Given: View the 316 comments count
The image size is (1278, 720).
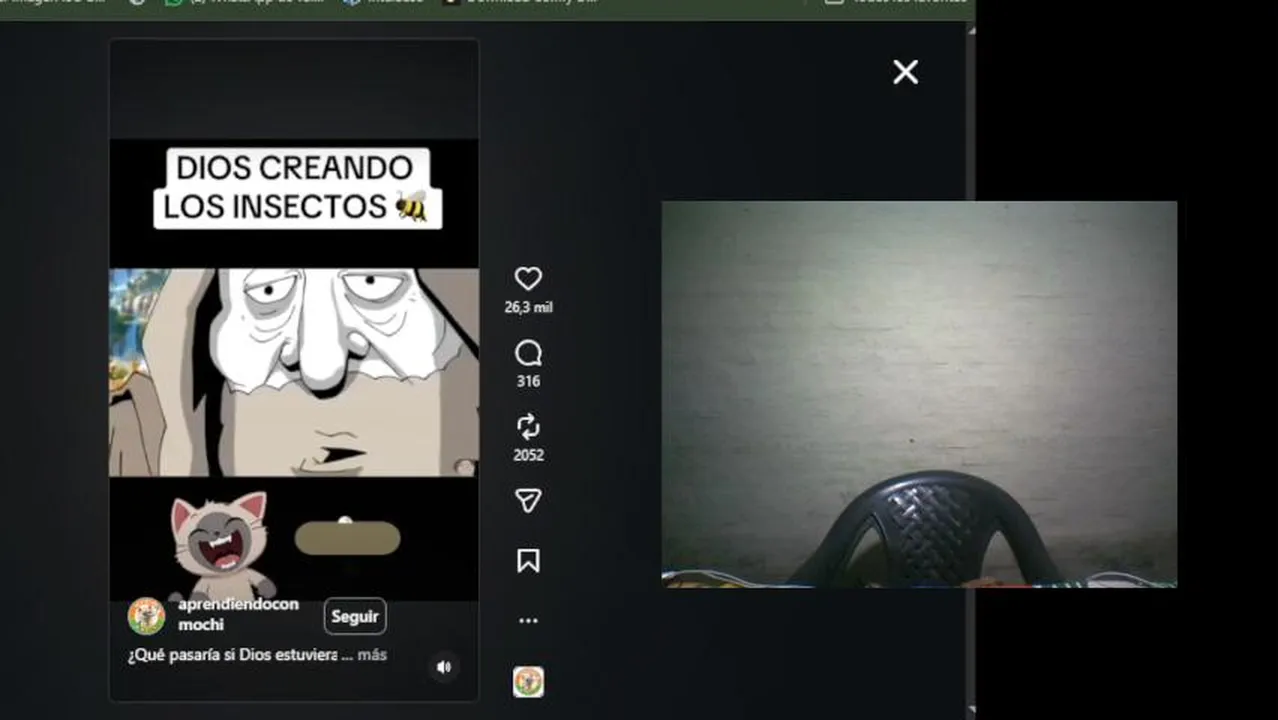Looking at the screenshot, I should point(528,381).
